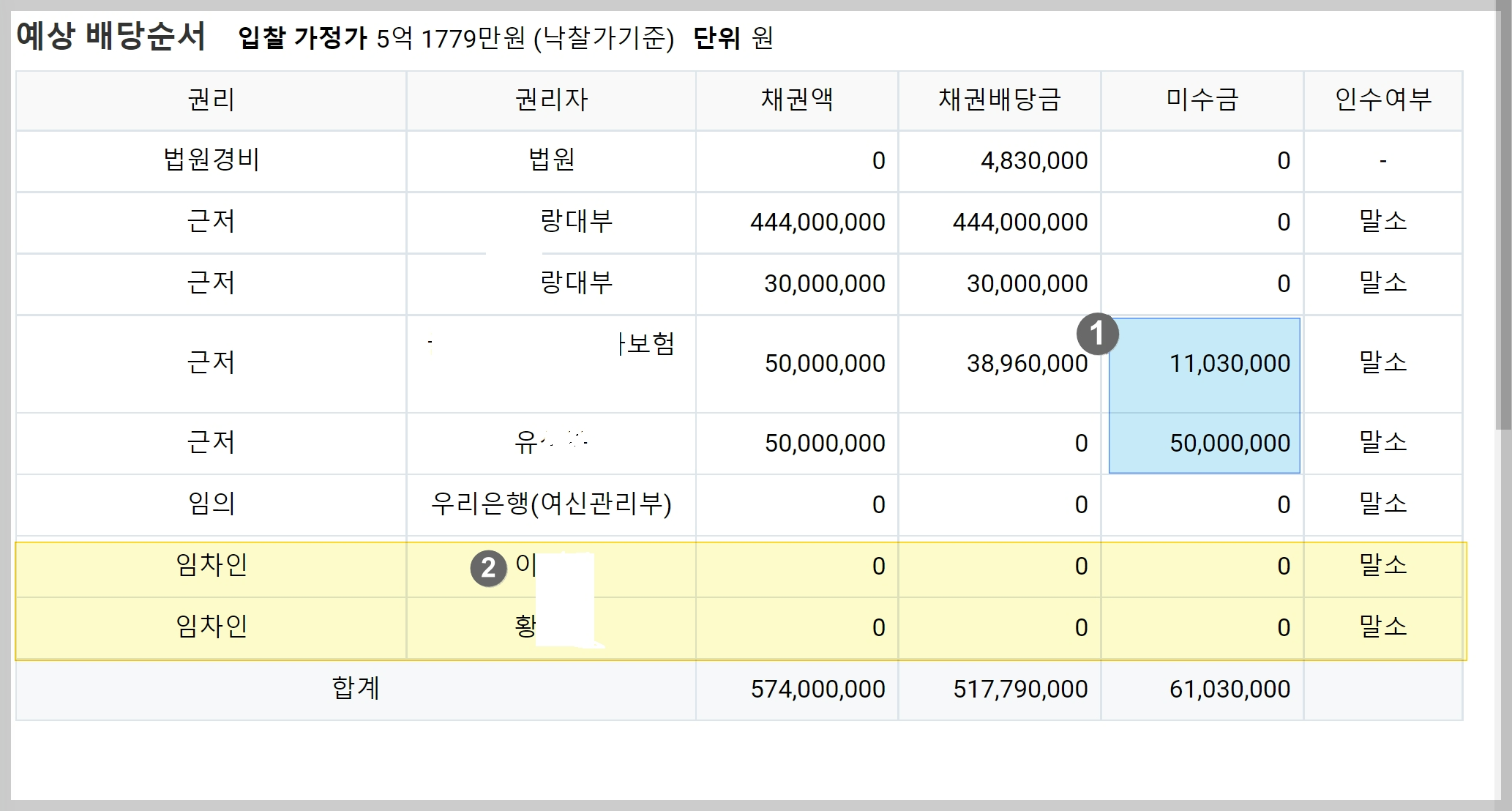The width and height of the screenshot is (1512, 811).
Task: Click the blue highlighted 50,000,000 unpaid cell
Action: click(1230, 444)
